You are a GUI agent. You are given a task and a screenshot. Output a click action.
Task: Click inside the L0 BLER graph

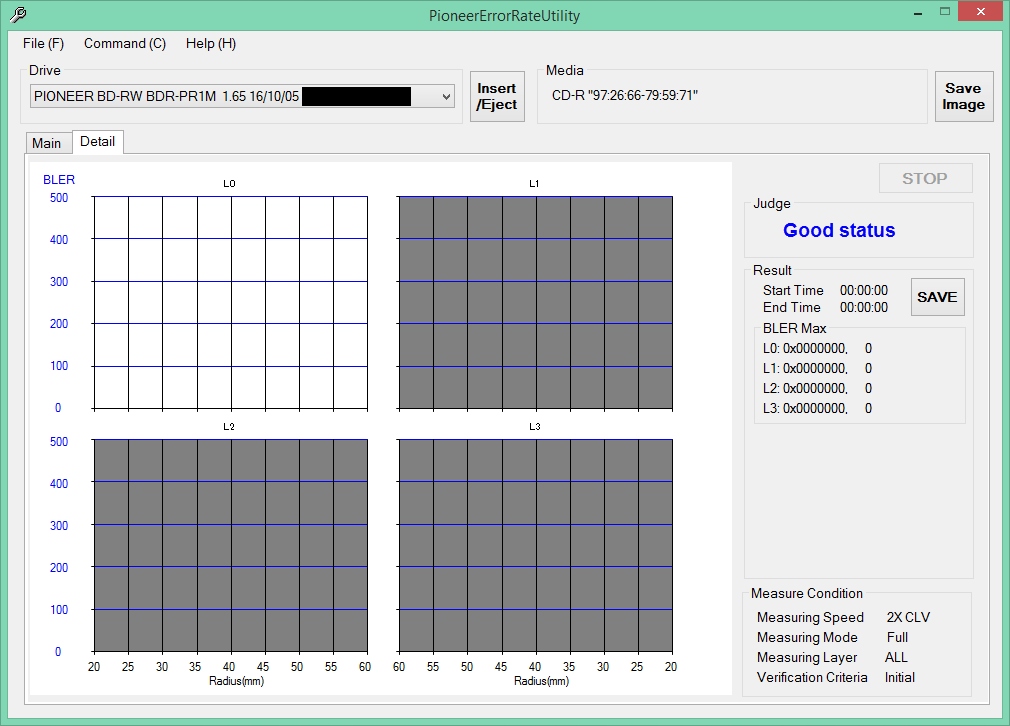point(230,302)
